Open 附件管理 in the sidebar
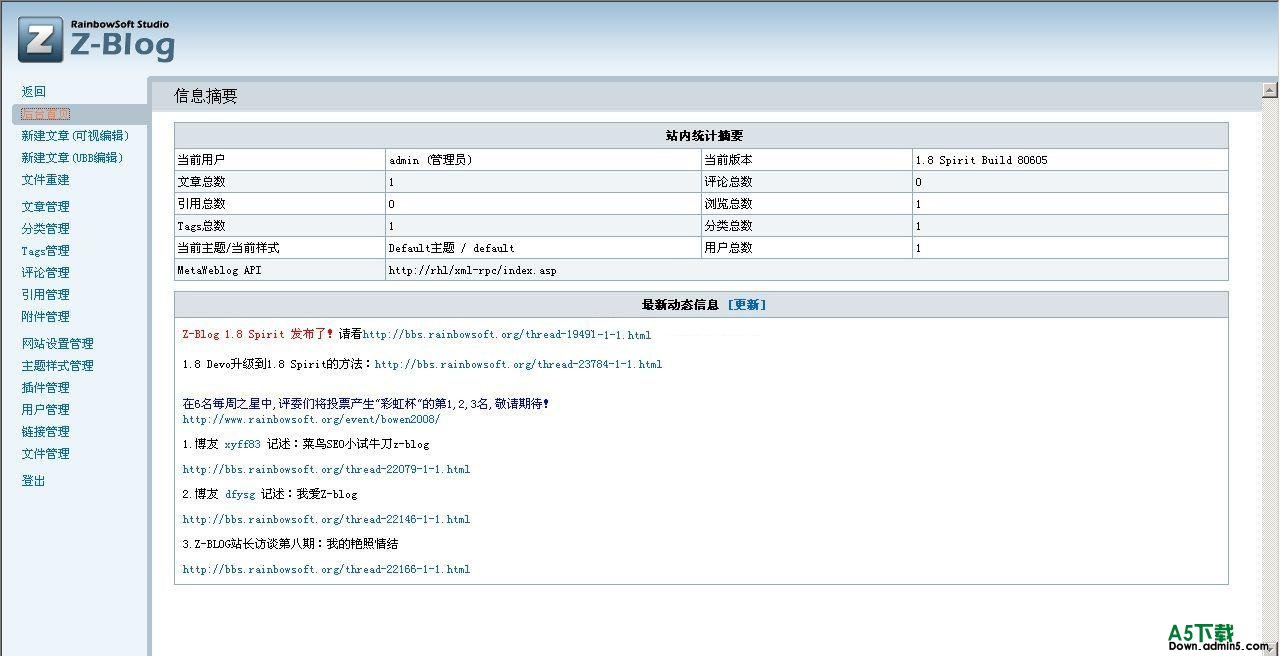The image size is (1280, 656). pos(46,317)
